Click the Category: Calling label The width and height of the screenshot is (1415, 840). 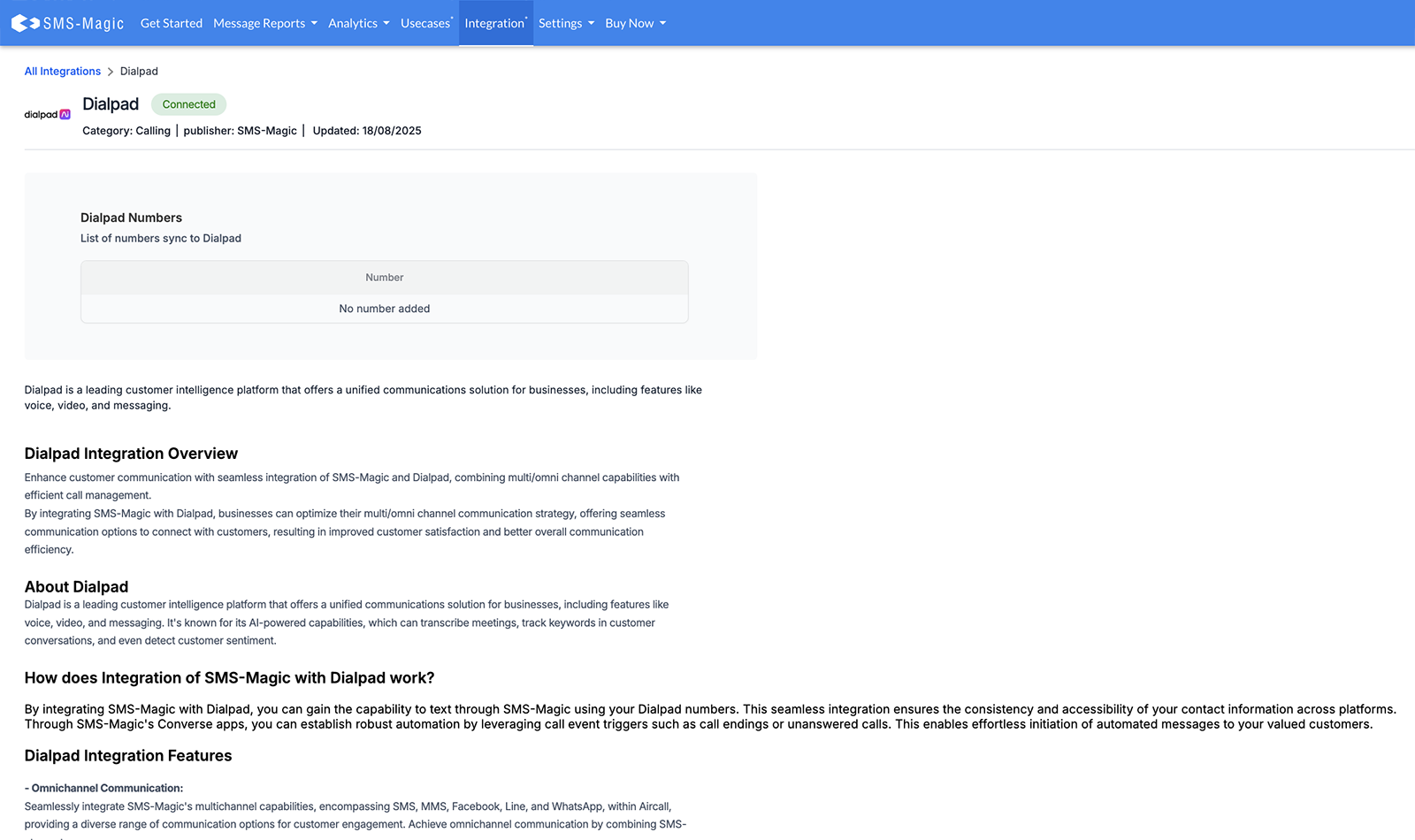click(x=126, y=131)
